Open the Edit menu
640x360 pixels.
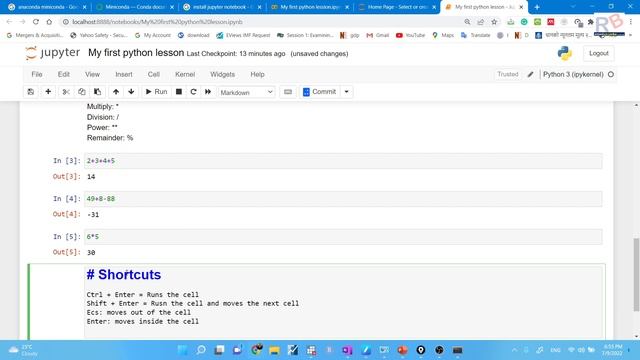pos(64,74)
